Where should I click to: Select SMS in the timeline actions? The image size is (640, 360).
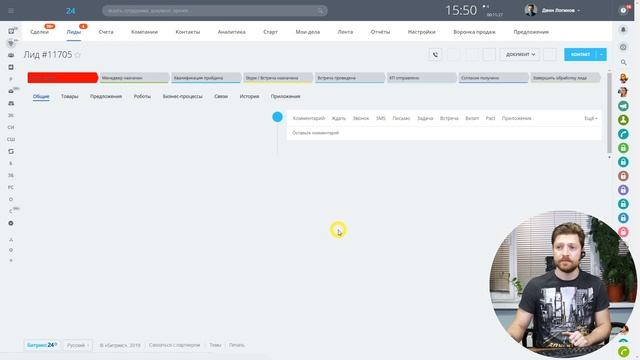[x=380, y=118]
